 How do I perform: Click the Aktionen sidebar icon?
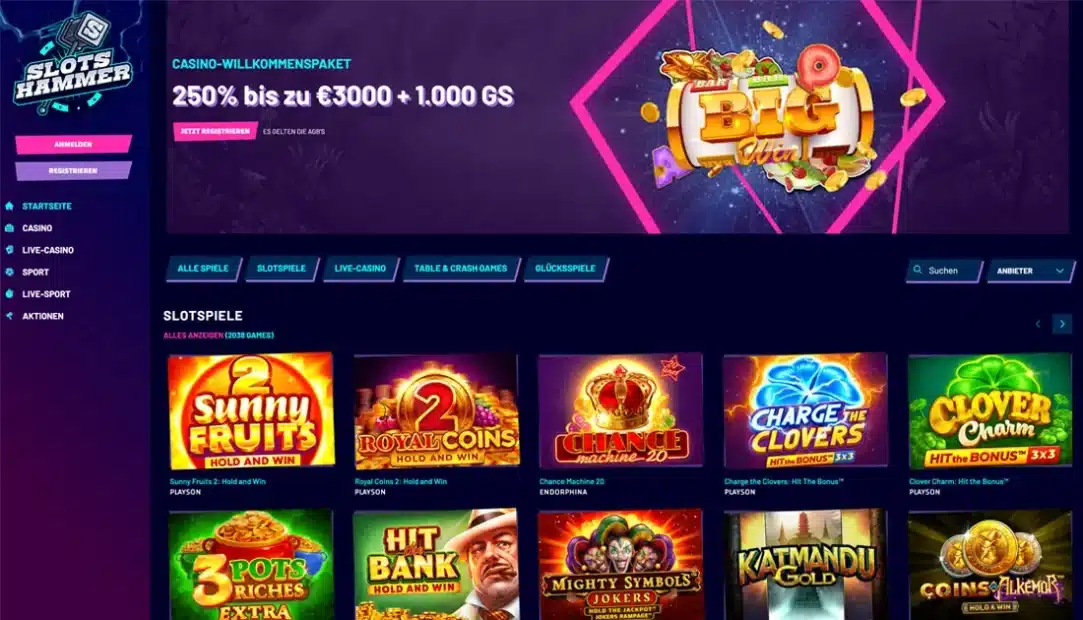[x=9, y=316]
